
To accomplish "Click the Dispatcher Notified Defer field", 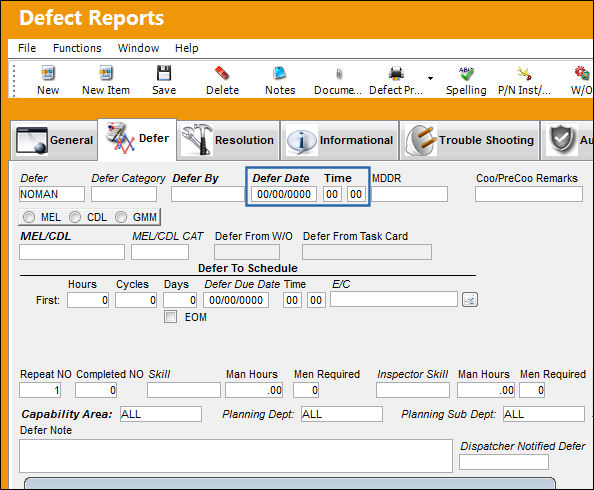I will [x=504, y=462].
